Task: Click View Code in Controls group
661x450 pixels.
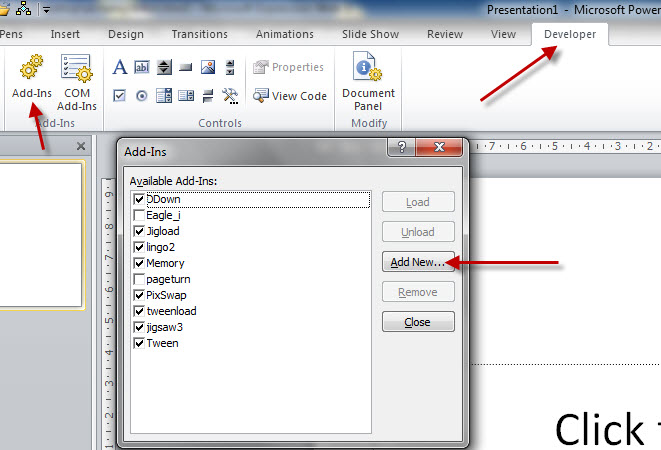Action: 290,96
